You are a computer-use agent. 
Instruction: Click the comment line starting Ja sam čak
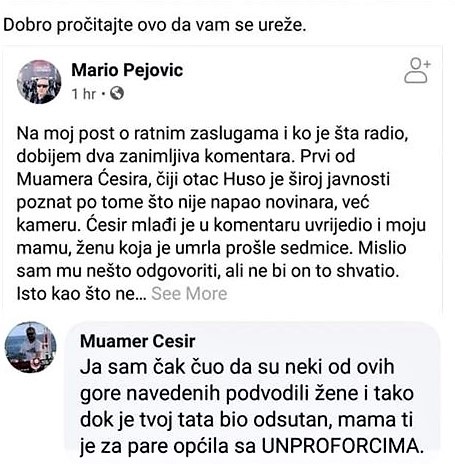pyautogui.click(x=237, y=367)
